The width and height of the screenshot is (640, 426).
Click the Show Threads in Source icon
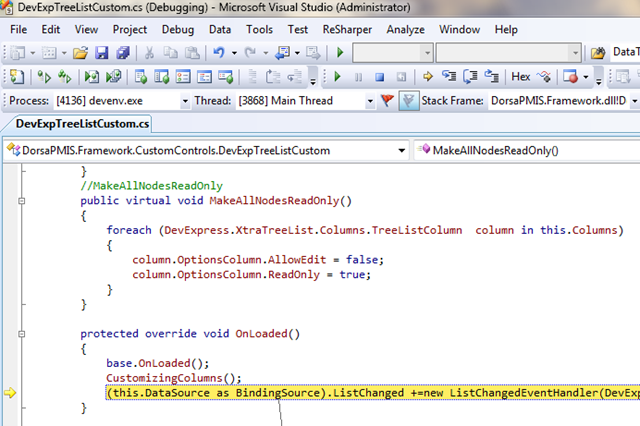tap(544, 76)
